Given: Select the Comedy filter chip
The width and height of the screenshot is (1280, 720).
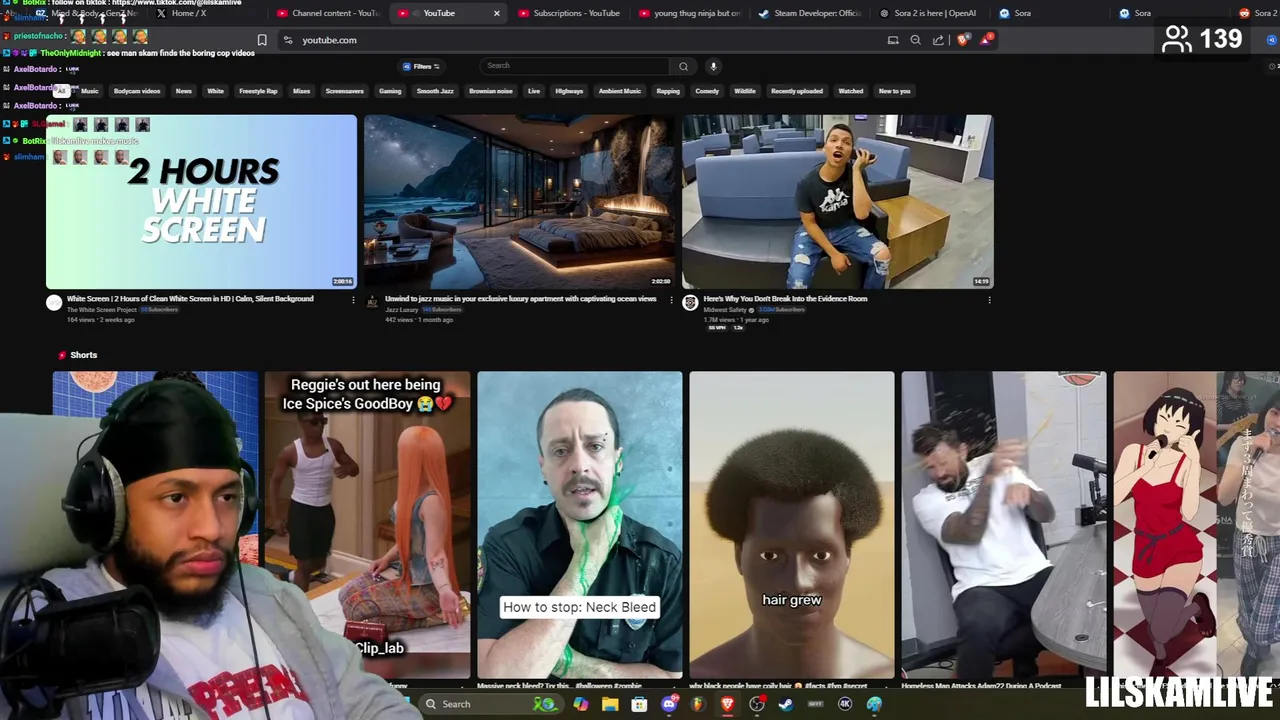Looking at the screenshot, I should tap(707, 91).
